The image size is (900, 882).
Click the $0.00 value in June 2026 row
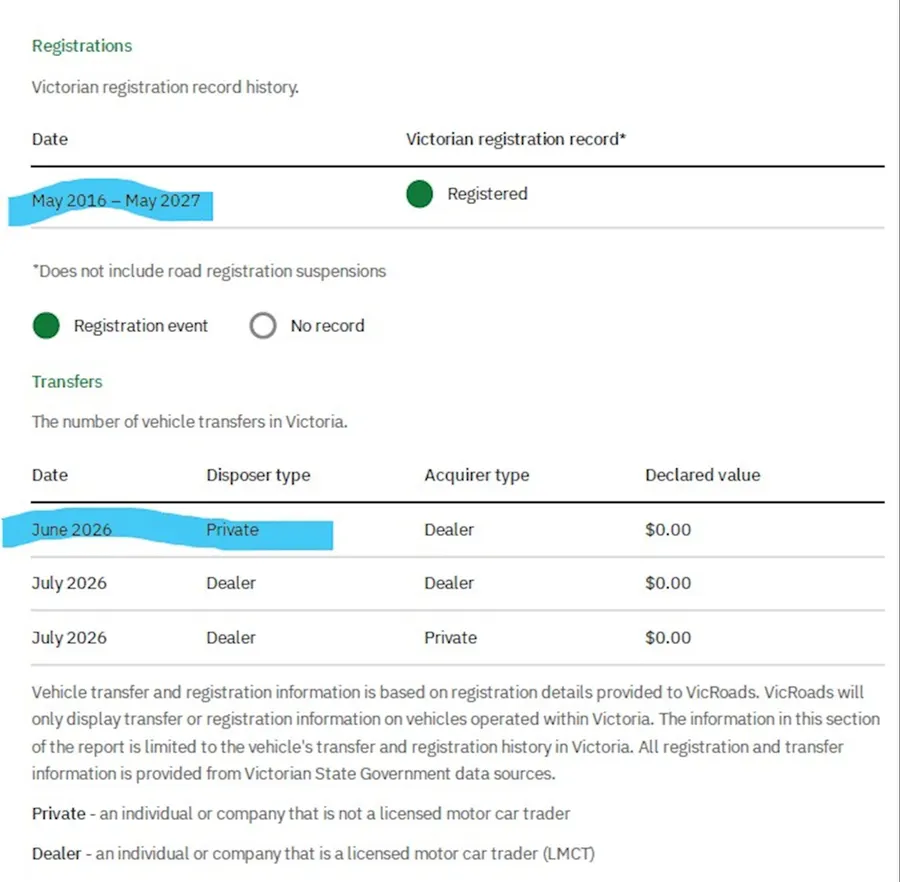tap(668, 529)
